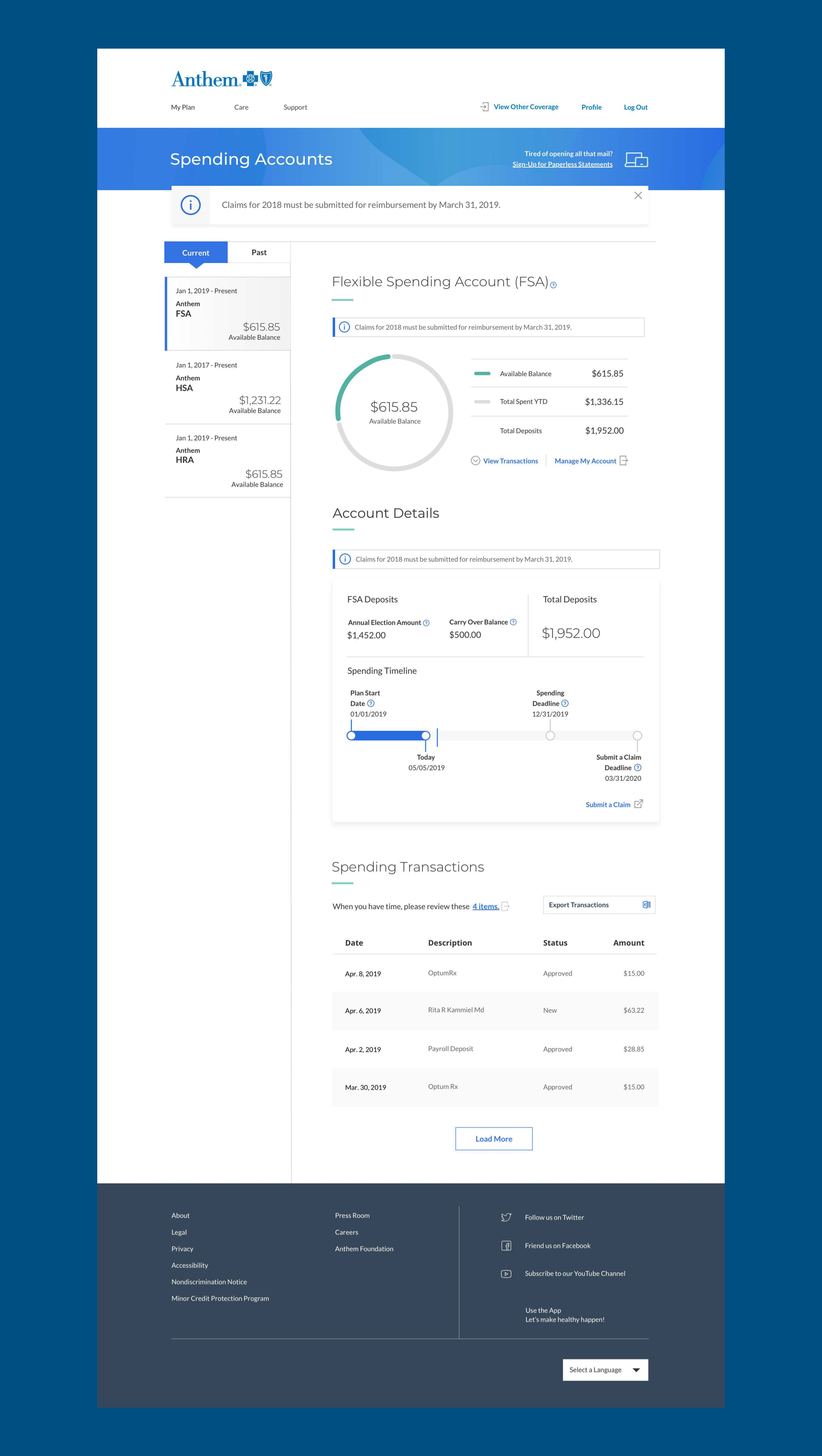Click the paperless statements devices icon

[636, 160]
